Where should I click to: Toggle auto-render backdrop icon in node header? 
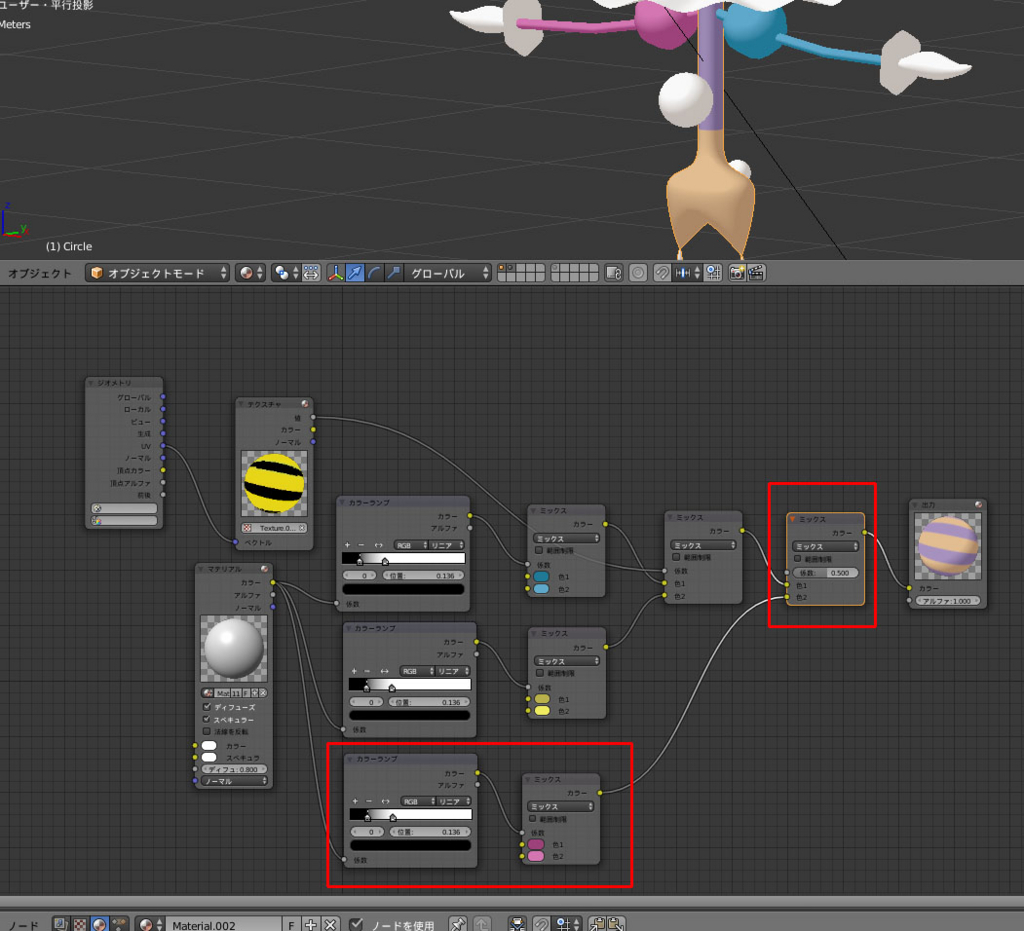[x=517, y=924]
